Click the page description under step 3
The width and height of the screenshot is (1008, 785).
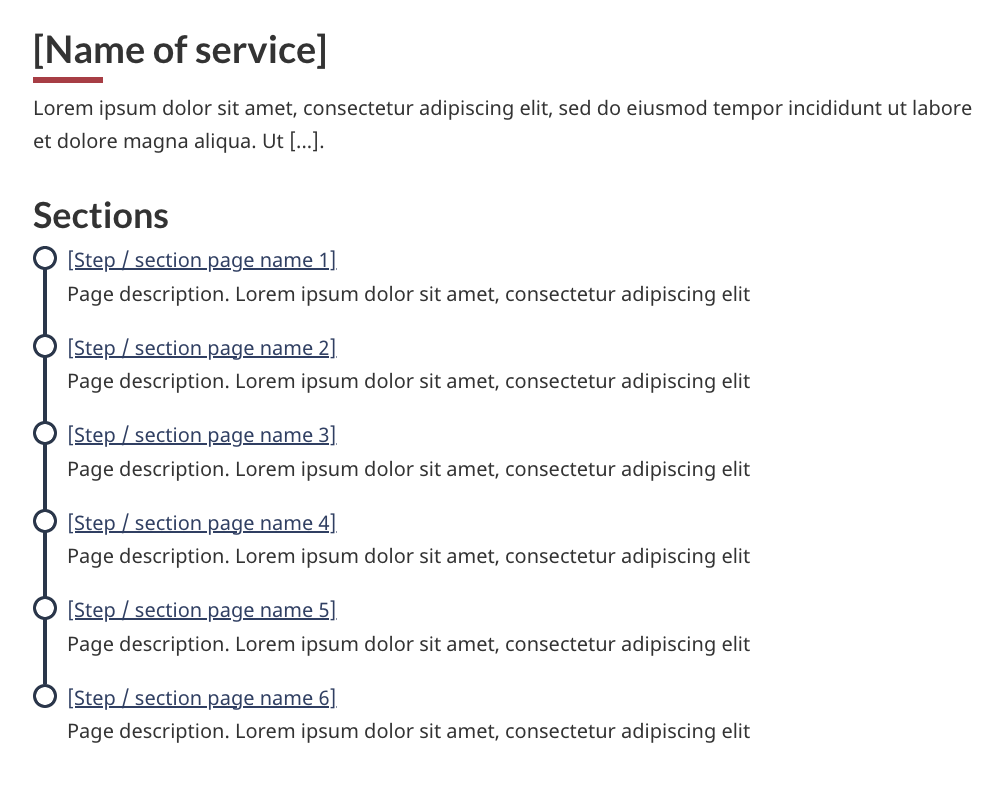408,469
